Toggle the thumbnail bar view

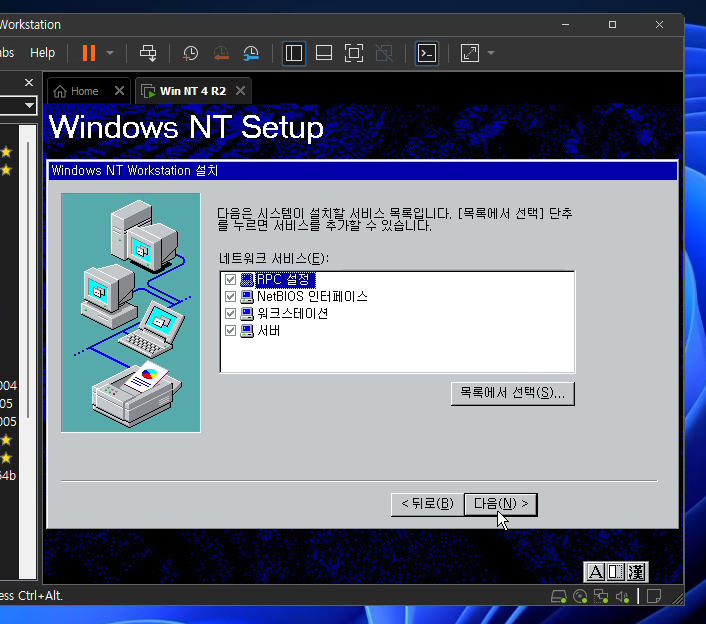click(x=324, y=53)
